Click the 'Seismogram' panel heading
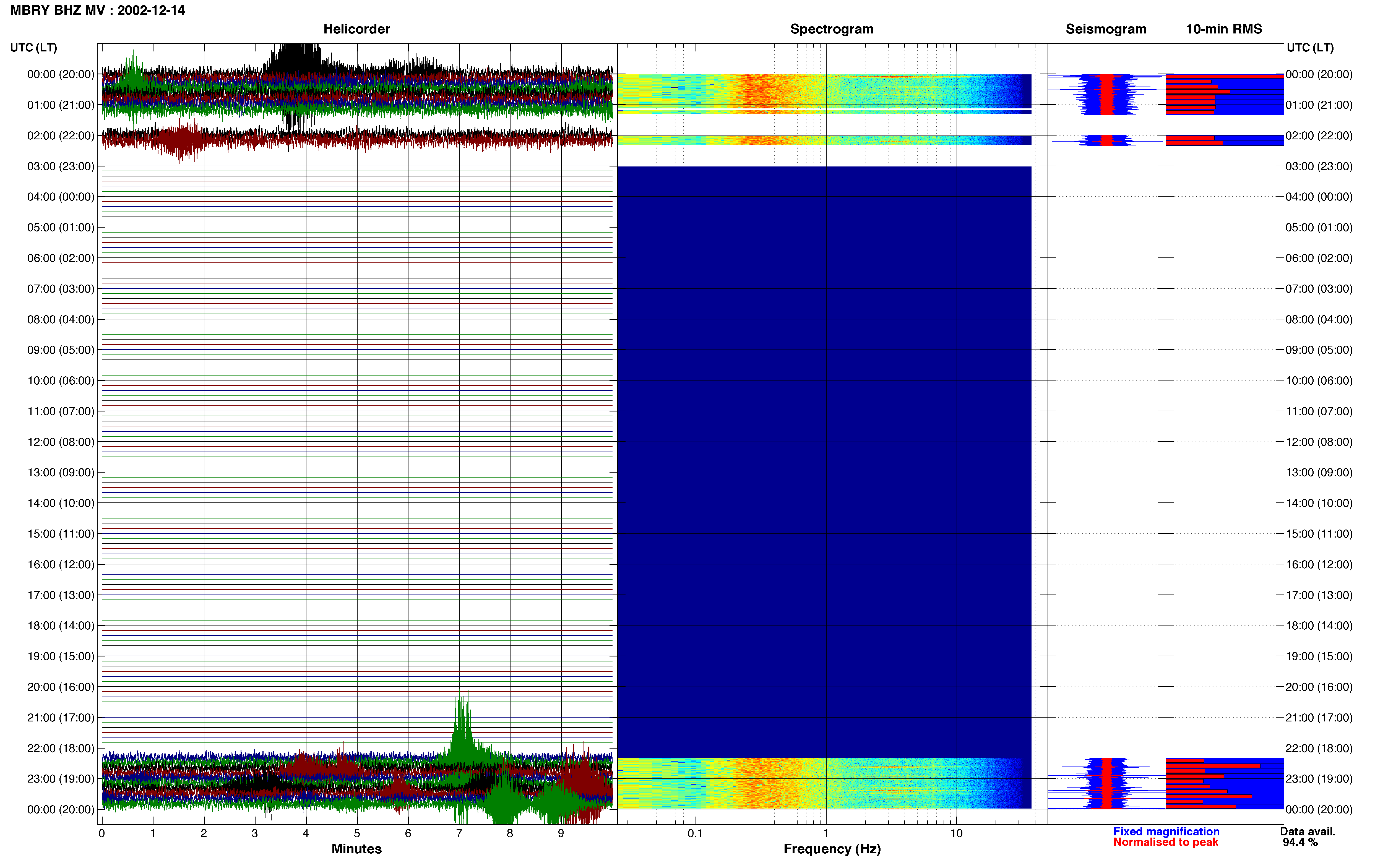 click(1106, 29)
